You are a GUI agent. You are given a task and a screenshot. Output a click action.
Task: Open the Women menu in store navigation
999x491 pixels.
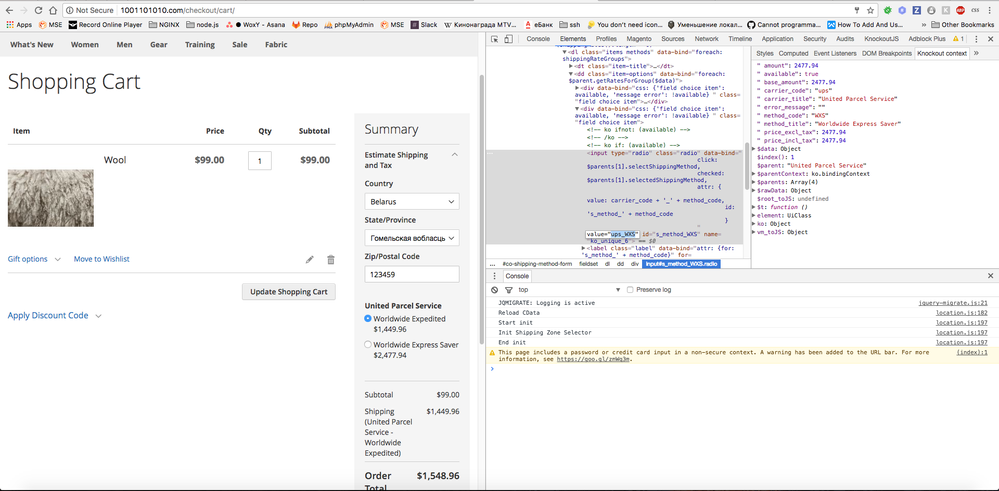84,44
